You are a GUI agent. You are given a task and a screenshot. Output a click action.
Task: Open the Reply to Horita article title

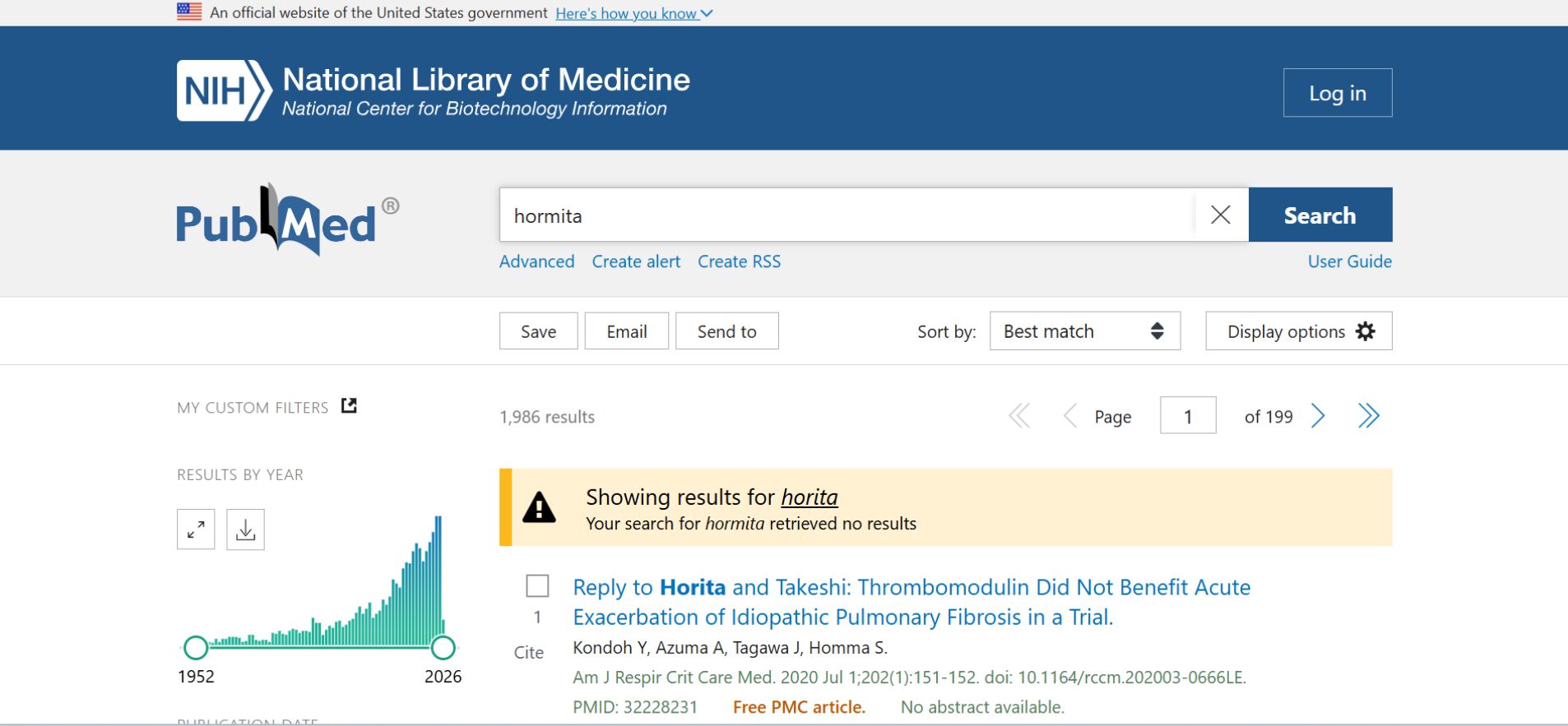click(x=912, y=602)
